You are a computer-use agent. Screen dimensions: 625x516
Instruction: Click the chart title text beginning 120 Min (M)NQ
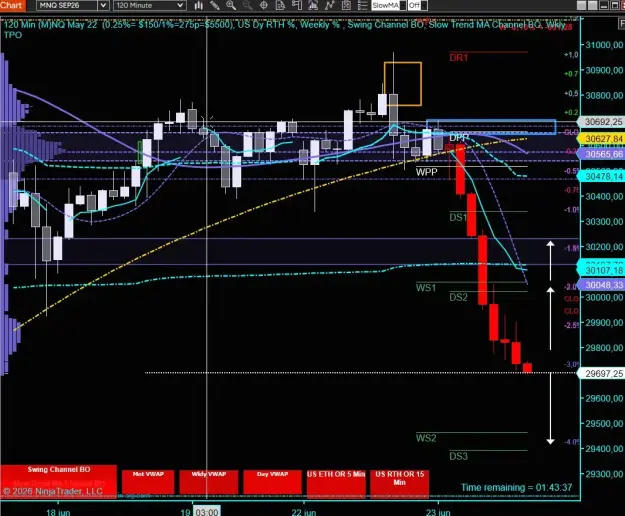285,29
